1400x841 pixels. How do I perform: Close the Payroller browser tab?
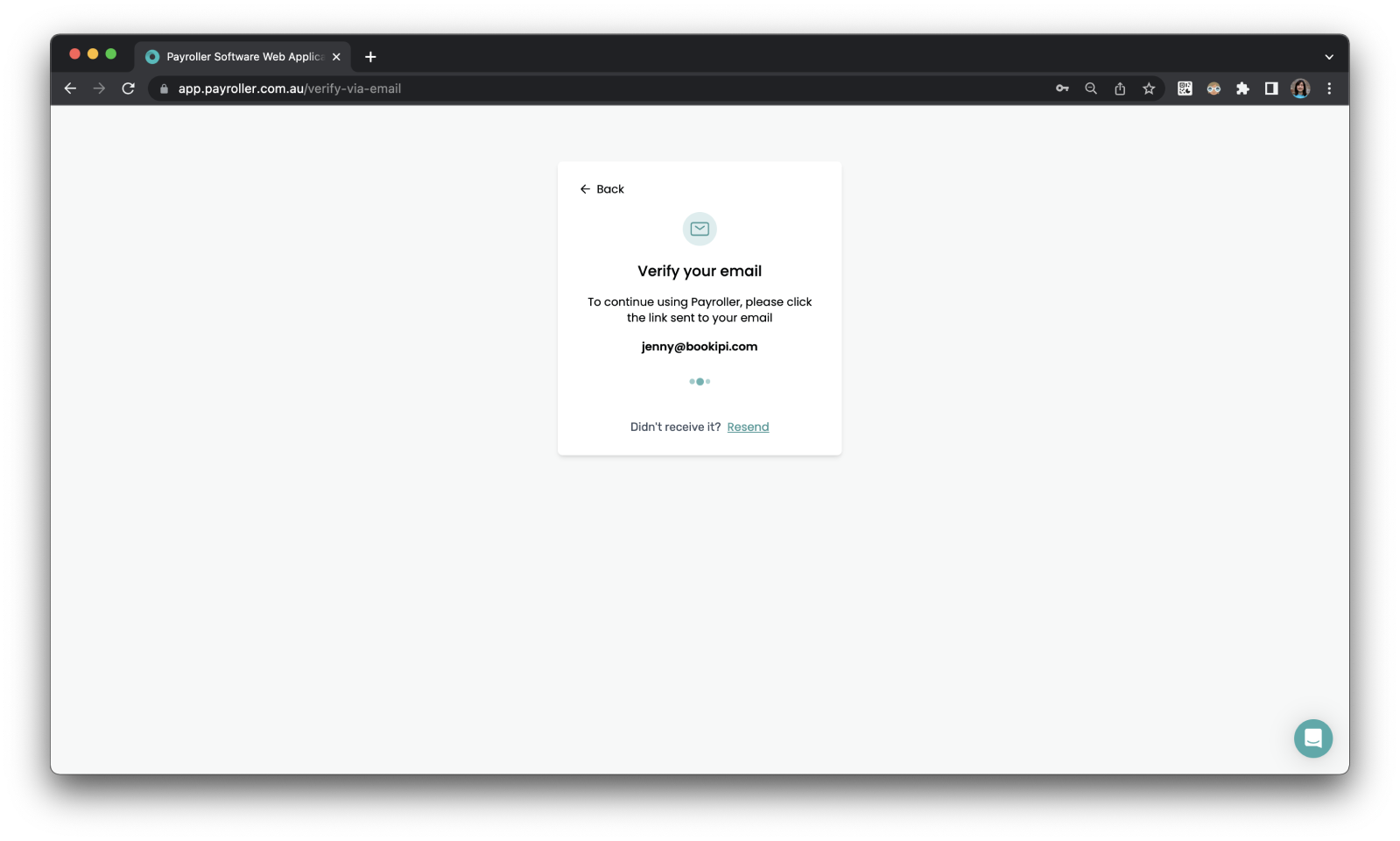tap(336, 57)
